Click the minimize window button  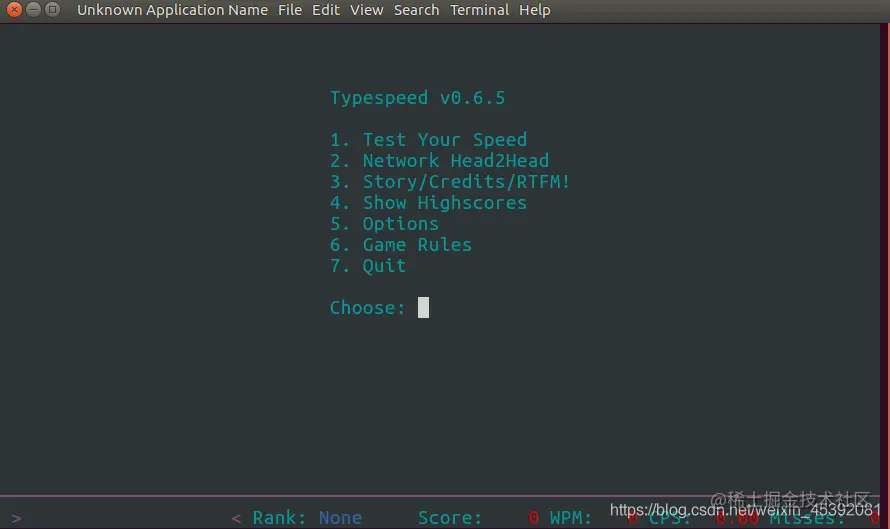pos(33,10)
